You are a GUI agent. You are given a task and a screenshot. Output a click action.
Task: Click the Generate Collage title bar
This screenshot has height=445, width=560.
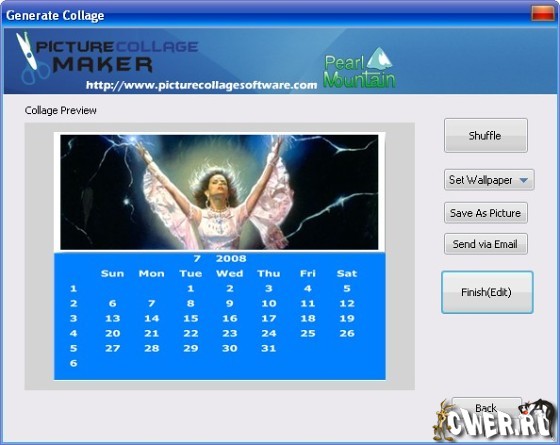click(x=264, y=15)
